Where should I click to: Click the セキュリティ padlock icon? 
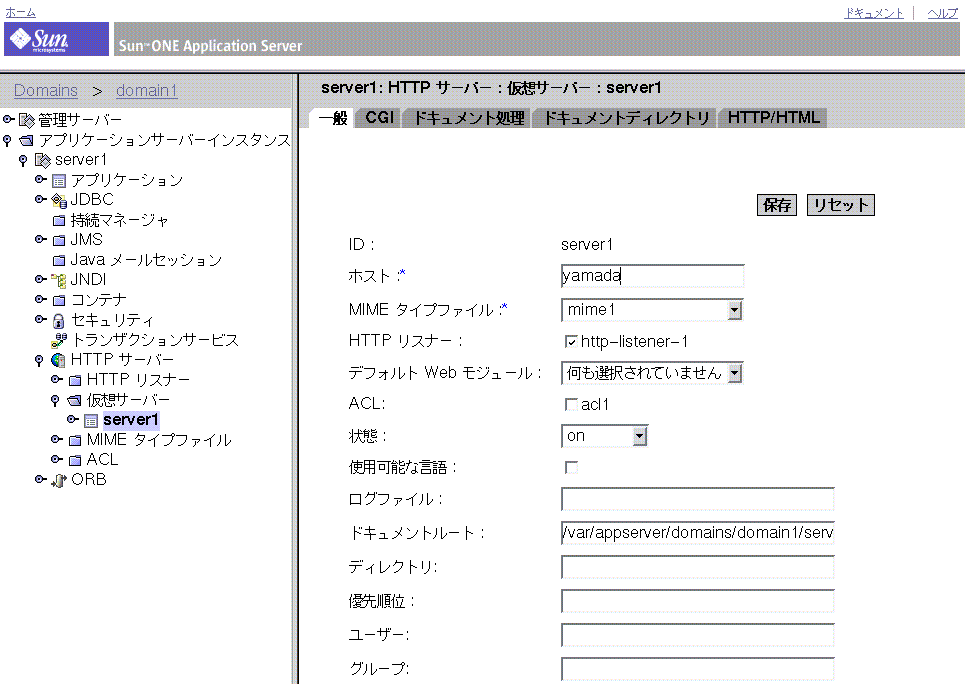tap(58, 321)
